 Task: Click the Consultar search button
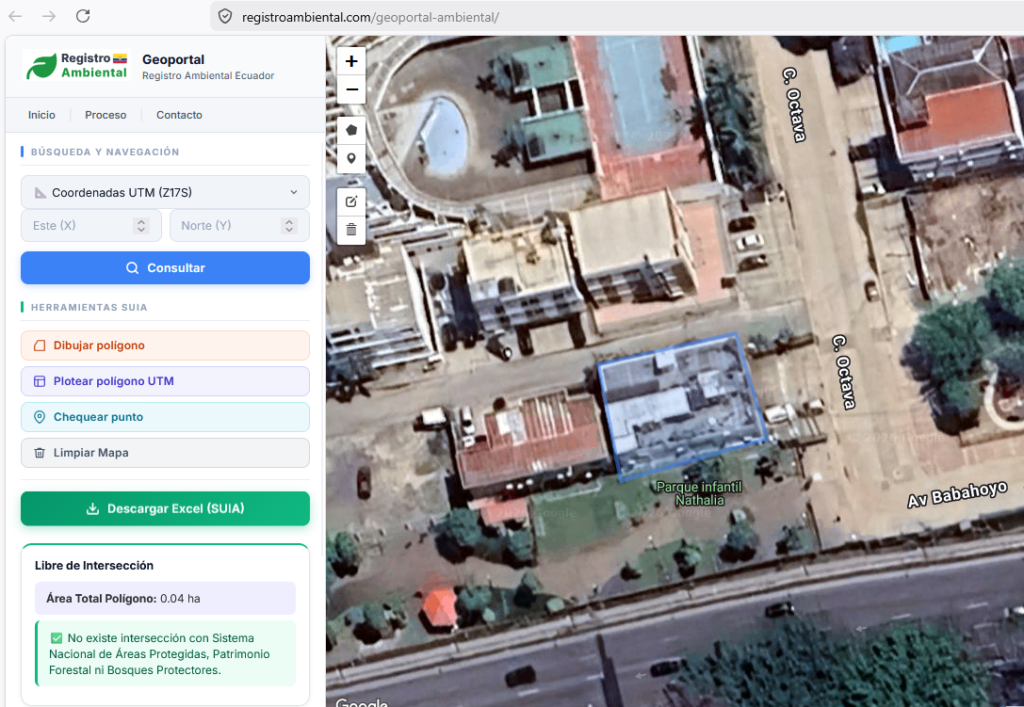coord(165,268)
